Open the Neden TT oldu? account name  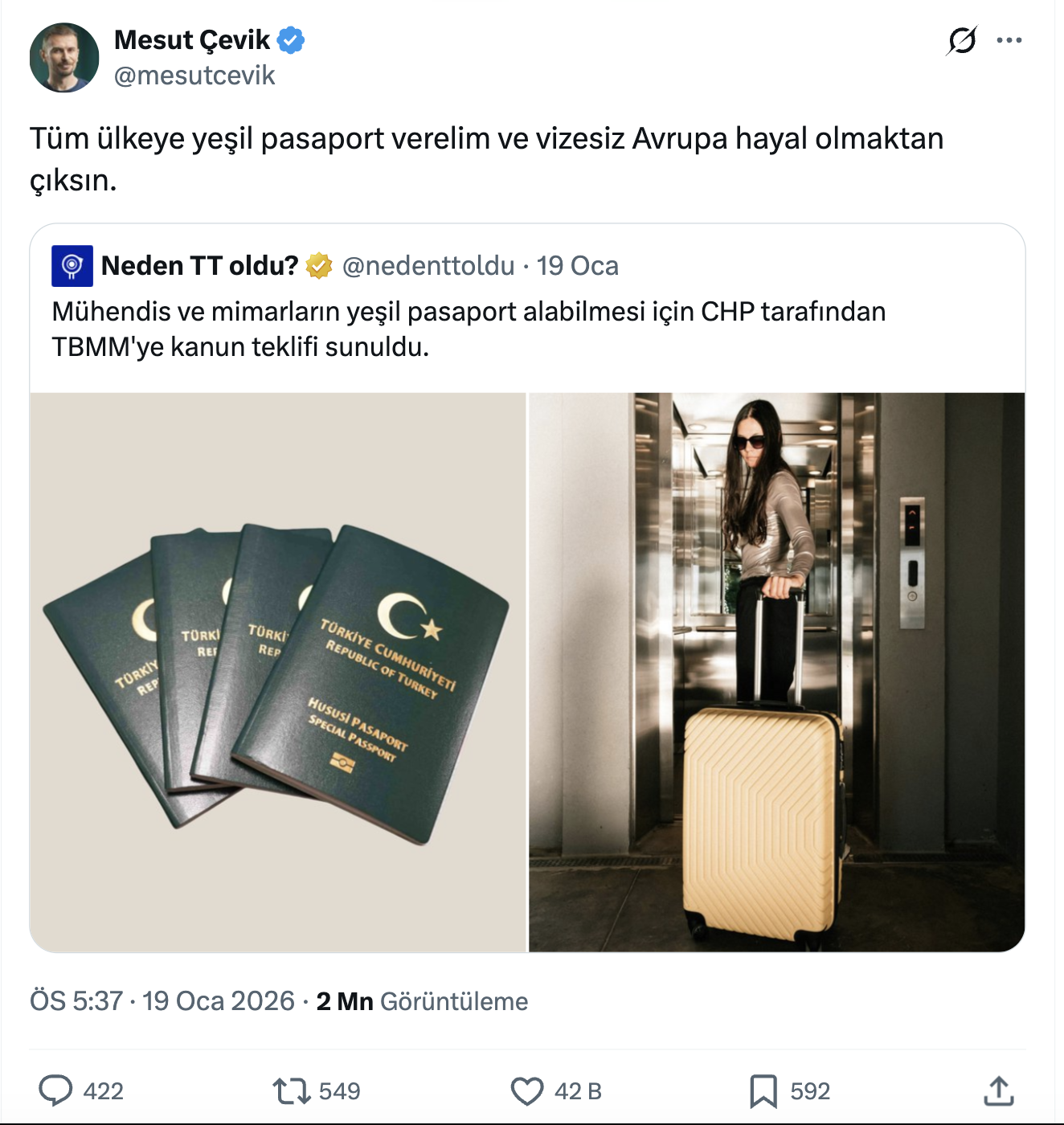(x=199, y=266)
